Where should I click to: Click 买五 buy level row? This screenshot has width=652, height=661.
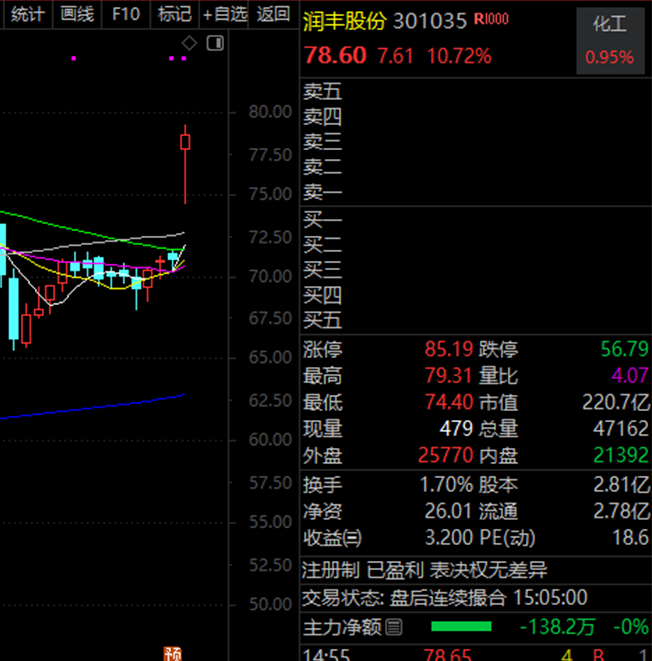pos(476,321)
